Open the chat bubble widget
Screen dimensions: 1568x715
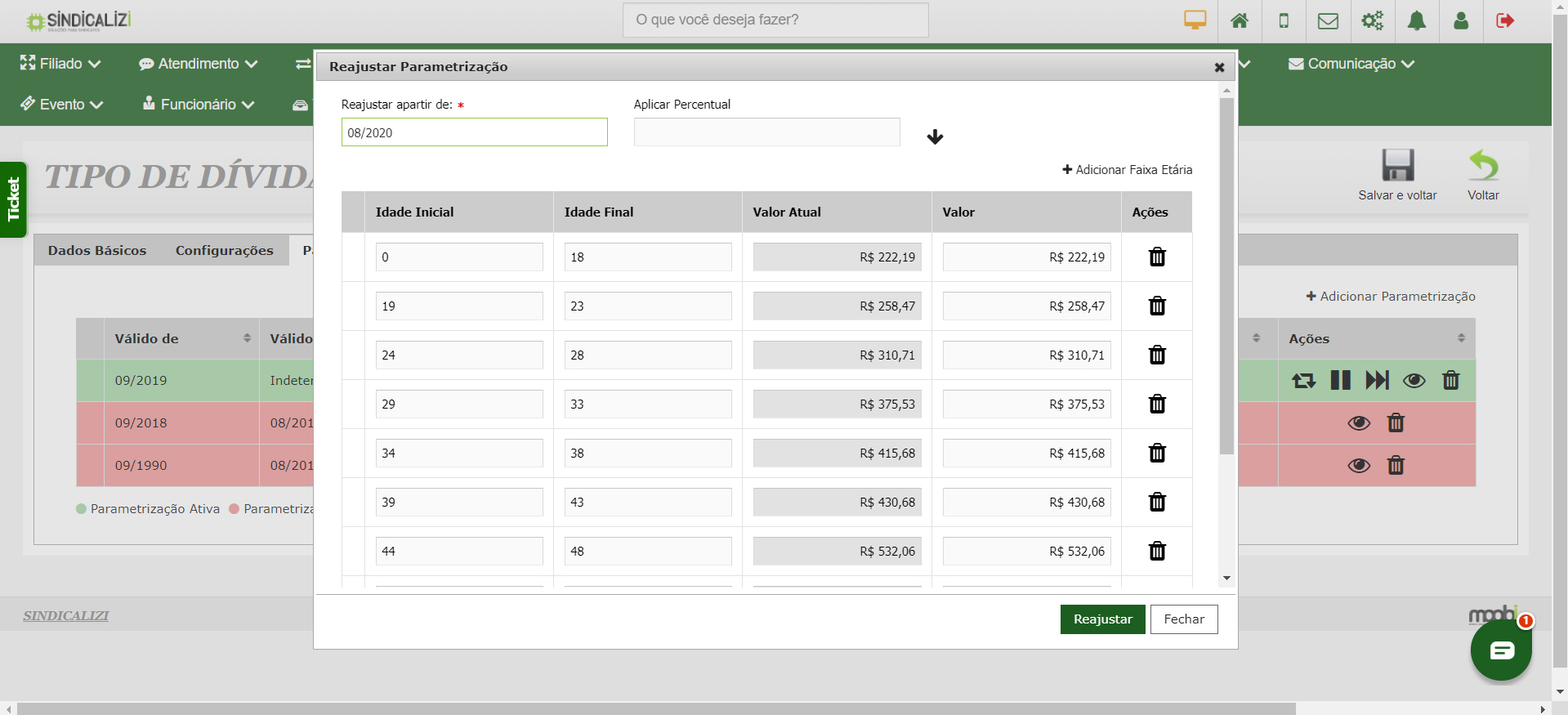(x=1501, y=650)
